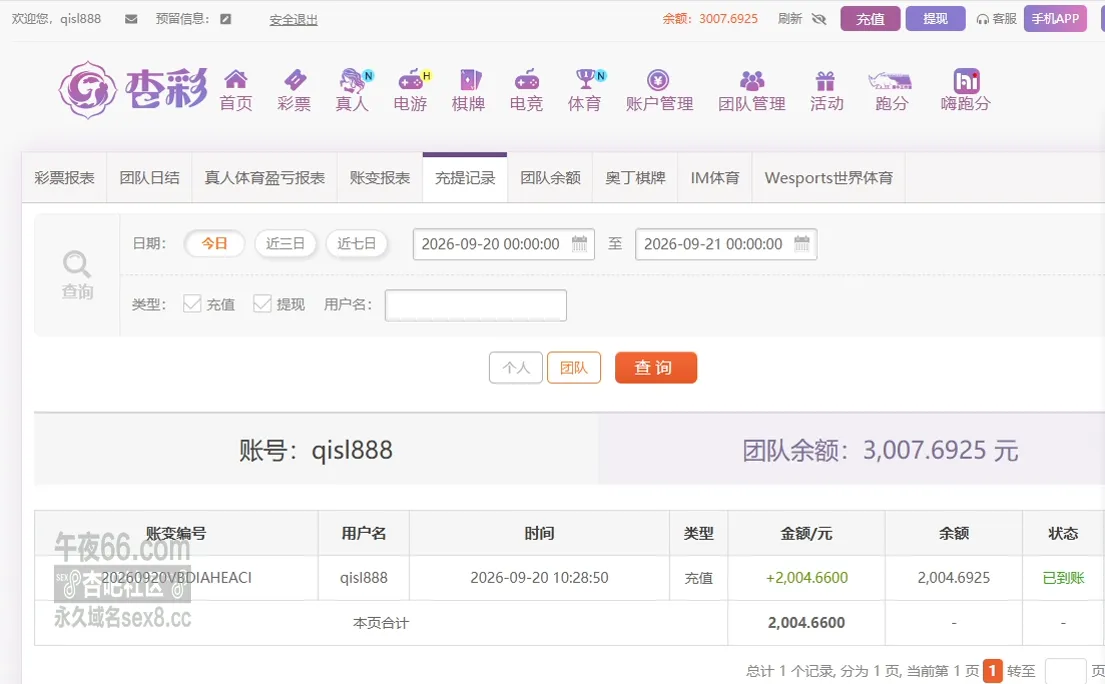Select the 近七日 date range option
Image resolution: width=1105 pixels, height=684 pixels.
(357, 244)
